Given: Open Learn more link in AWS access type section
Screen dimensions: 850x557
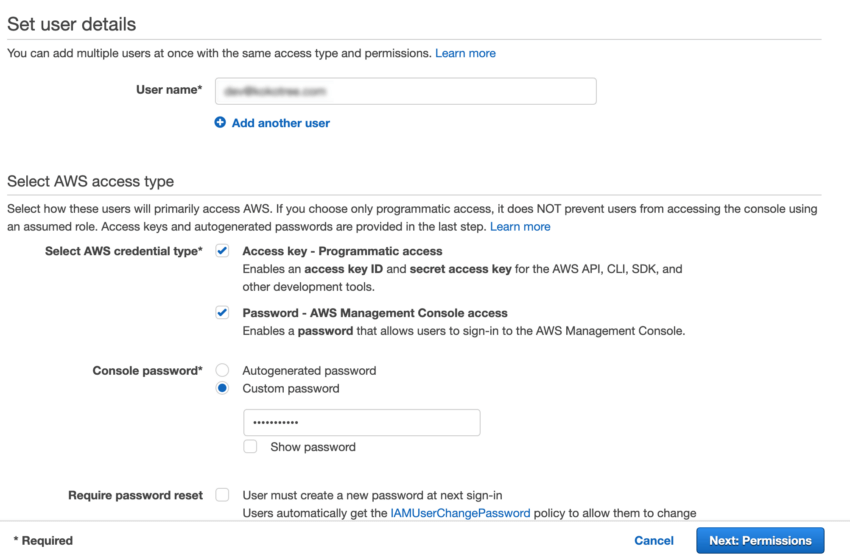Looking at the screenshot, I should [x=520, y=226].
